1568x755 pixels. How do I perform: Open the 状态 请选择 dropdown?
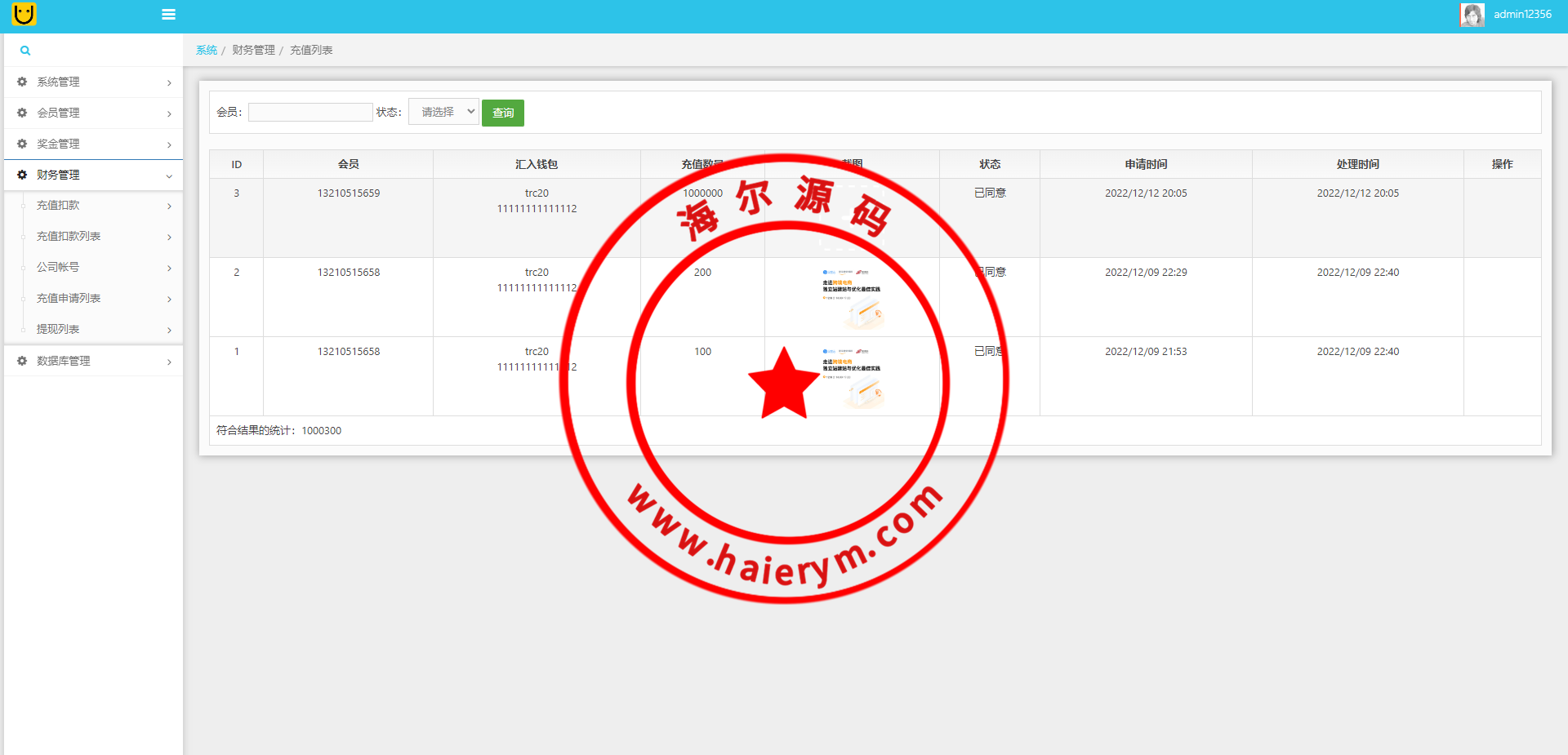click(x=443, y=112)
